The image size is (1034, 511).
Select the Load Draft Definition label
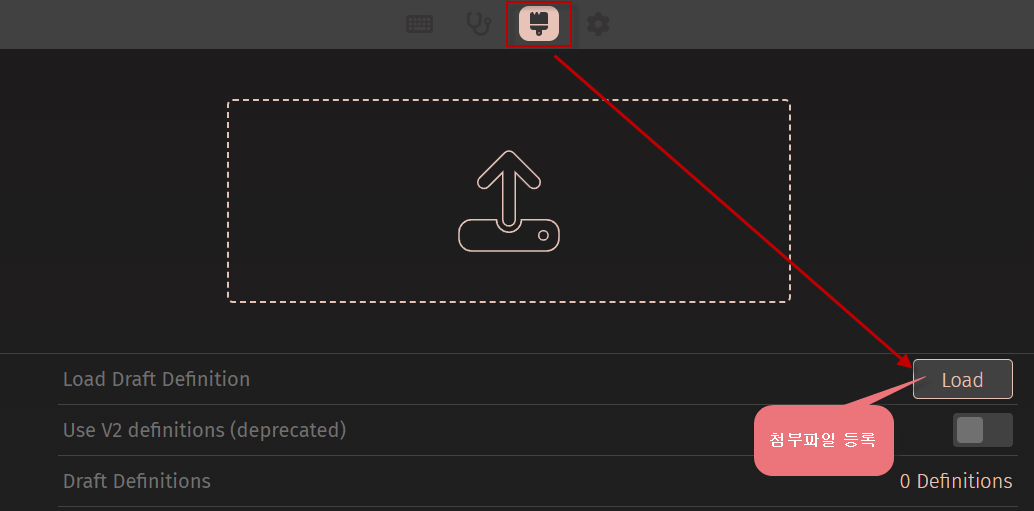[x=156, y=379]
